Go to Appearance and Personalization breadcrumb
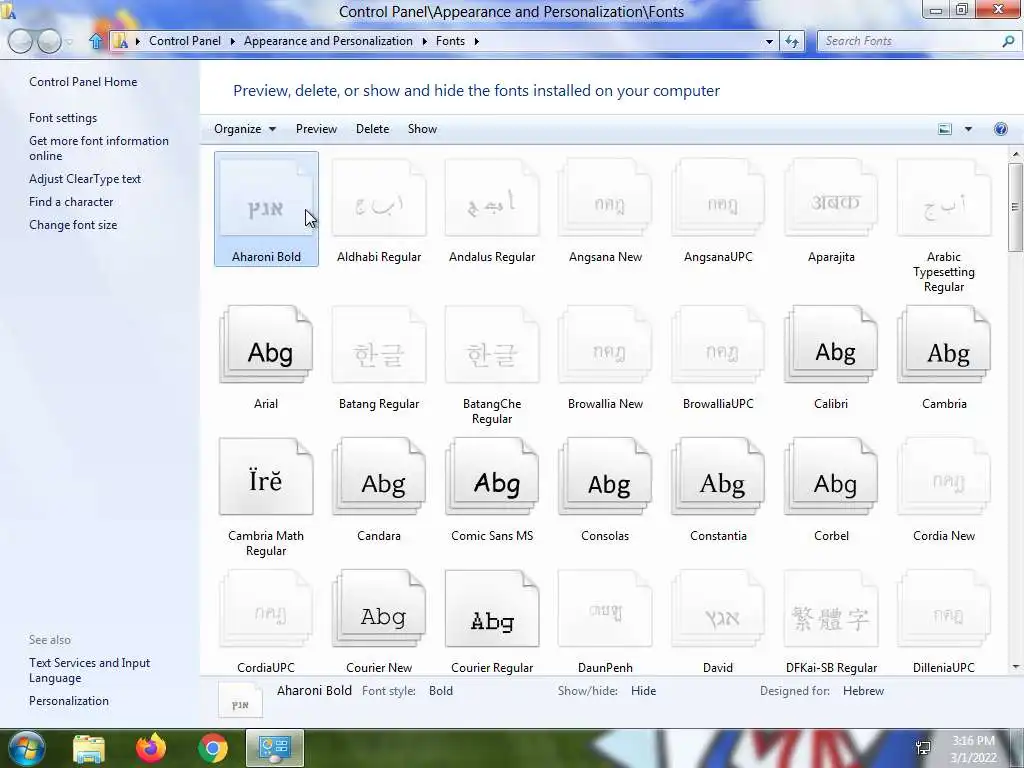The width and height of the screenshot is (1024, 768). [x=328, y=41]
